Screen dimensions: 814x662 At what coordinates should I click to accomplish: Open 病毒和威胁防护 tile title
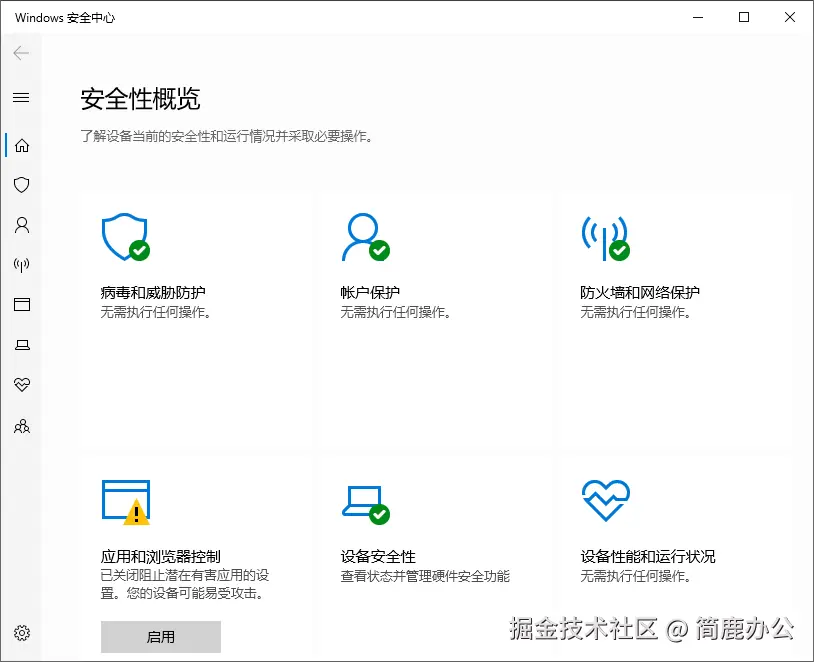click(x=153, y=293)
